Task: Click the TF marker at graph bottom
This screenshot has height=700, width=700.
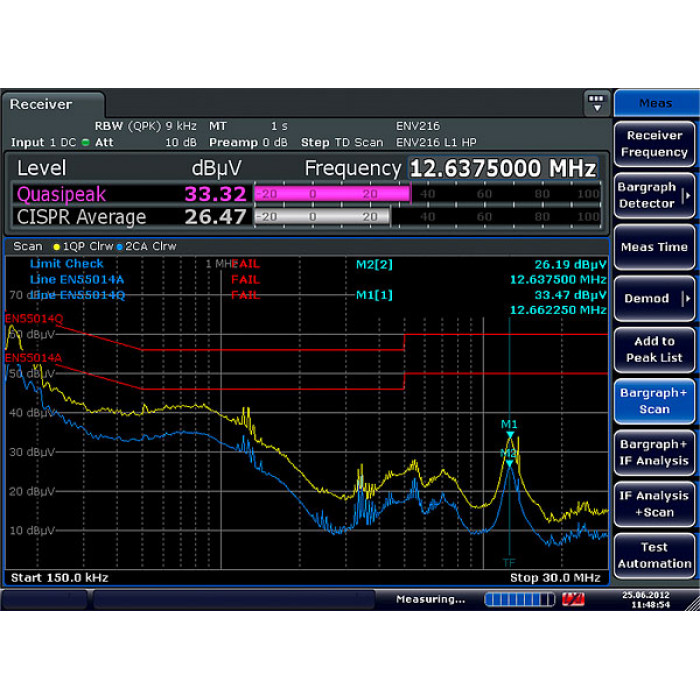Action: point(509,562)
